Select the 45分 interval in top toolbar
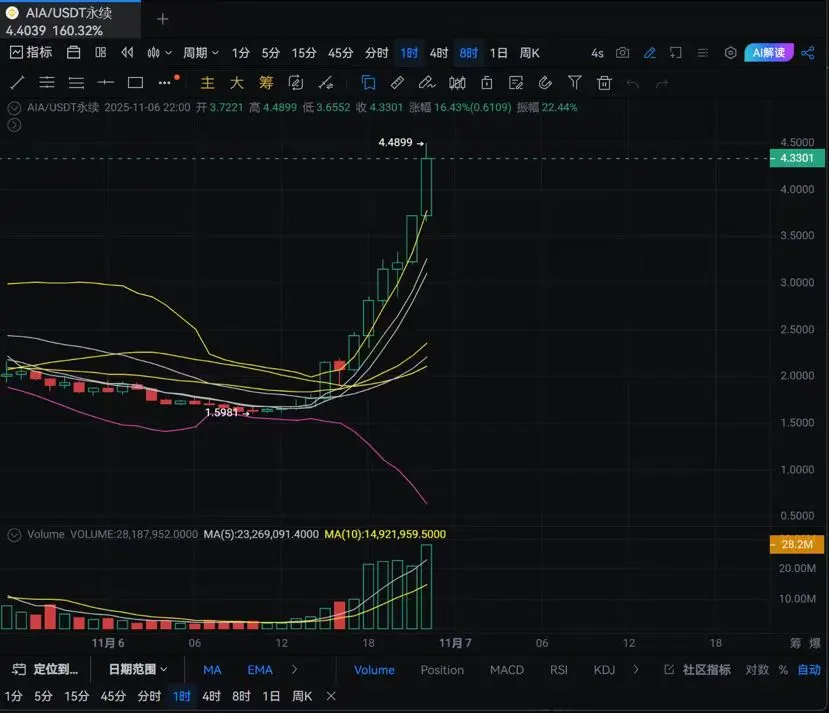Screen dimensions: 829x713 (x=340, y=53)
